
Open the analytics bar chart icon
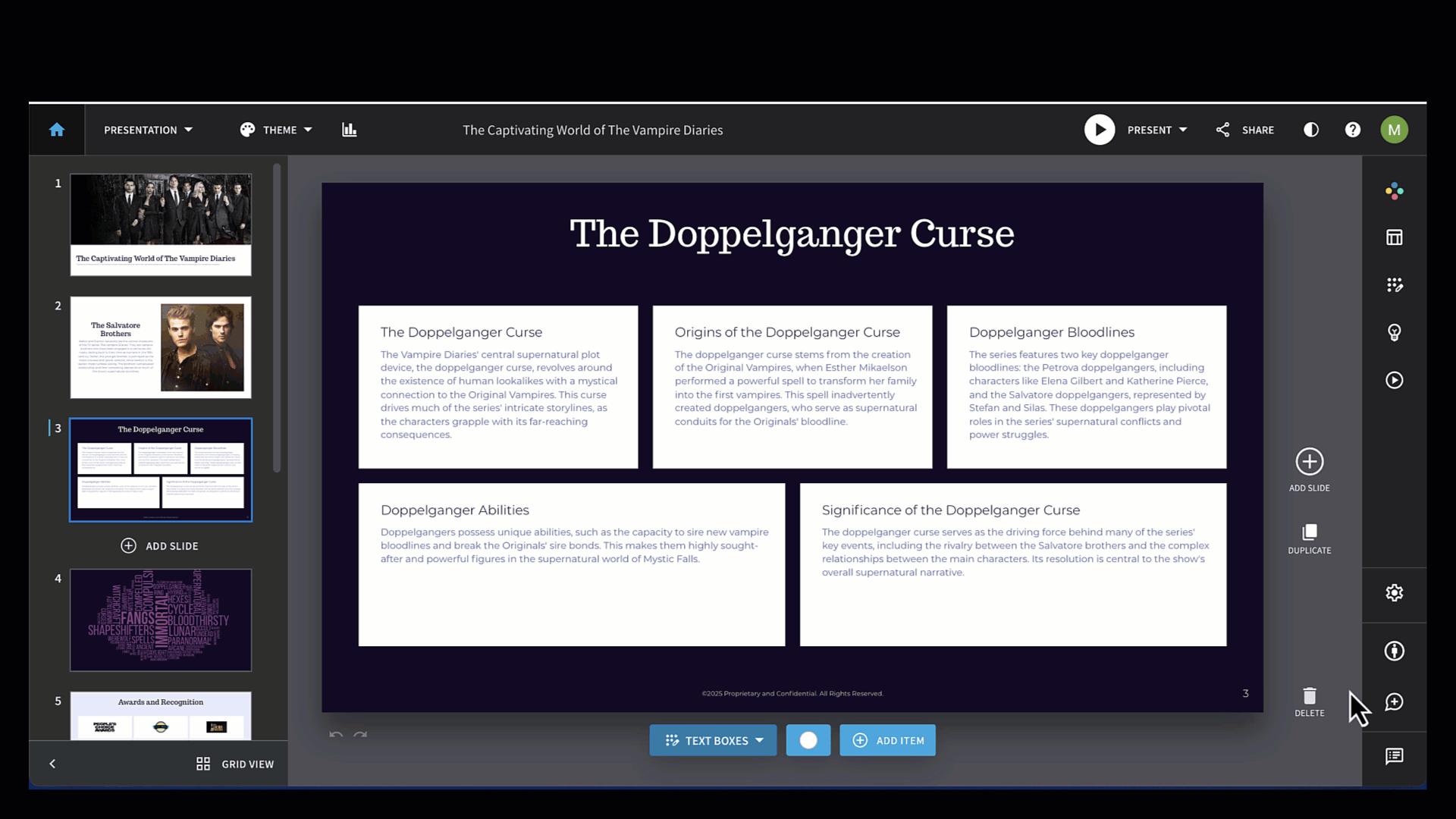tap(349, 130)
